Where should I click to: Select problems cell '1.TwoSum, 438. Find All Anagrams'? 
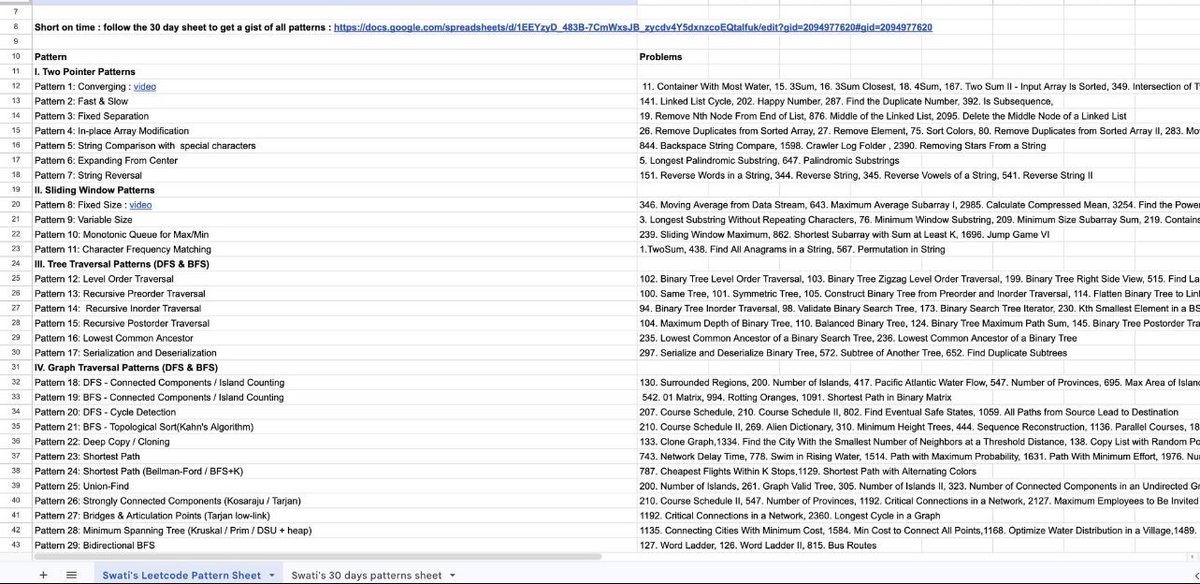(x=918, y=248)
